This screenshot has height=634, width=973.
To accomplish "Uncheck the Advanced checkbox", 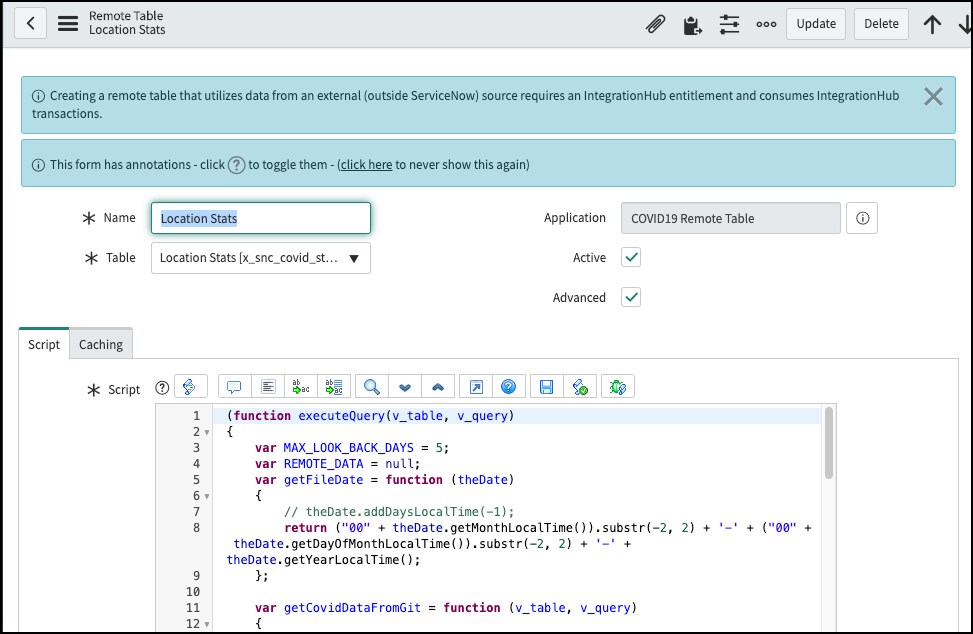I will (x=631, y=297).
